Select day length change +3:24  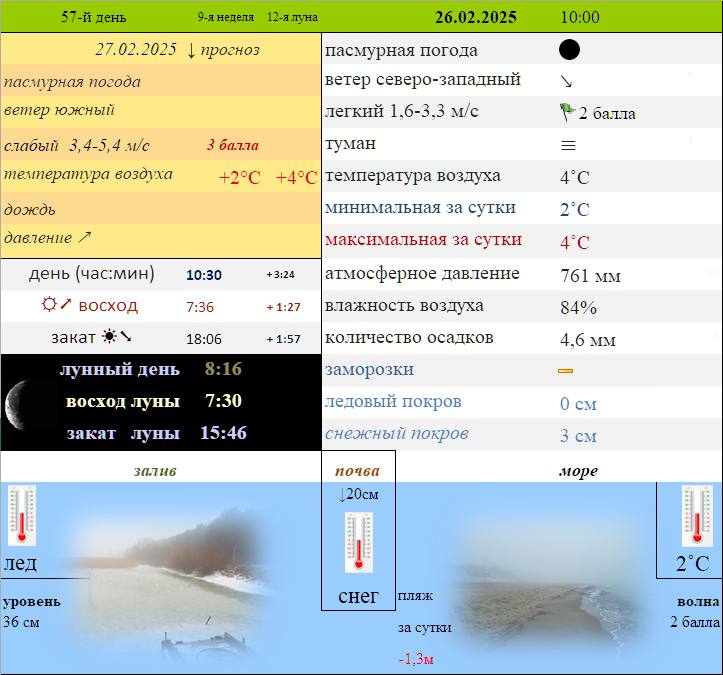280,274
